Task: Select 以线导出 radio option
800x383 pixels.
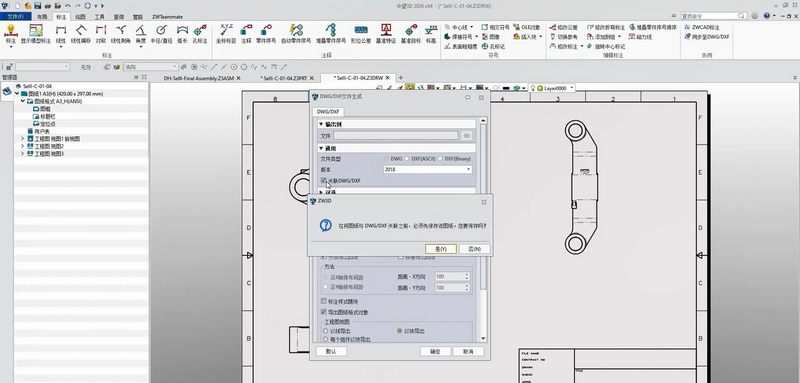Action: click(x=326, y=331)
